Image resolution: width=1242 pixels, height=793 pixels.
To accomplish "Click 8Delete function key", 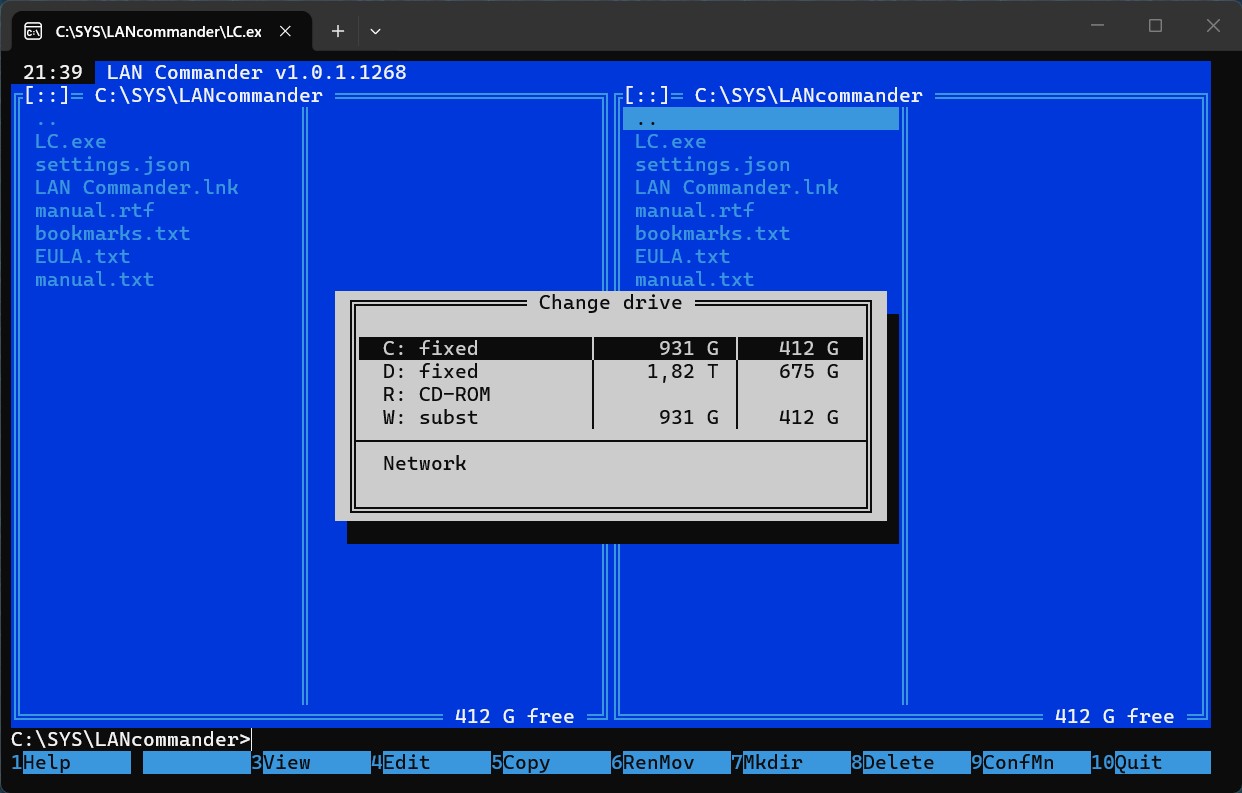I will tap(911, 762).
